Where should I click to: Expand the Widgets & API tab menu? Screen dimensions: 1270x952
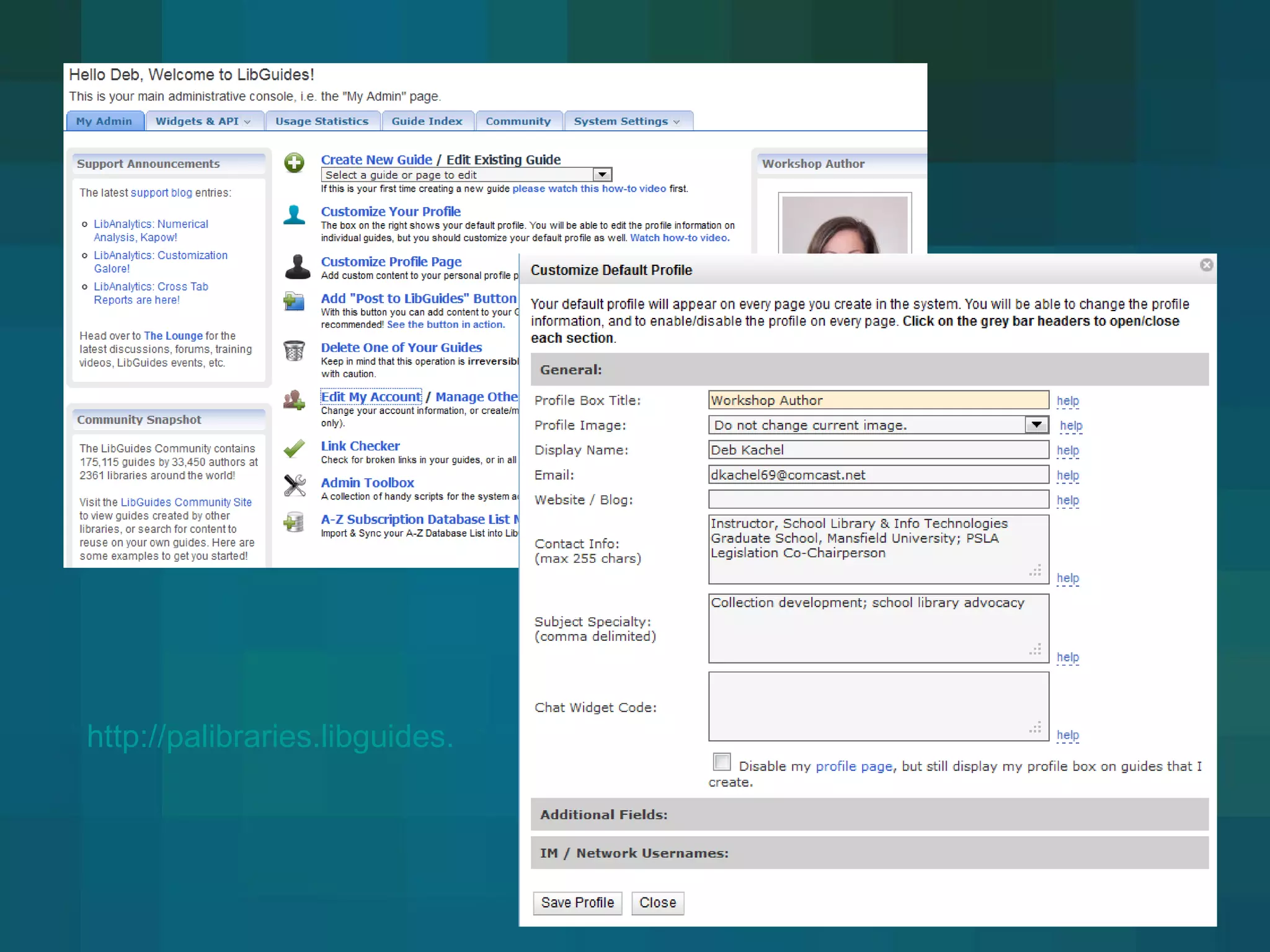[247, 121]
